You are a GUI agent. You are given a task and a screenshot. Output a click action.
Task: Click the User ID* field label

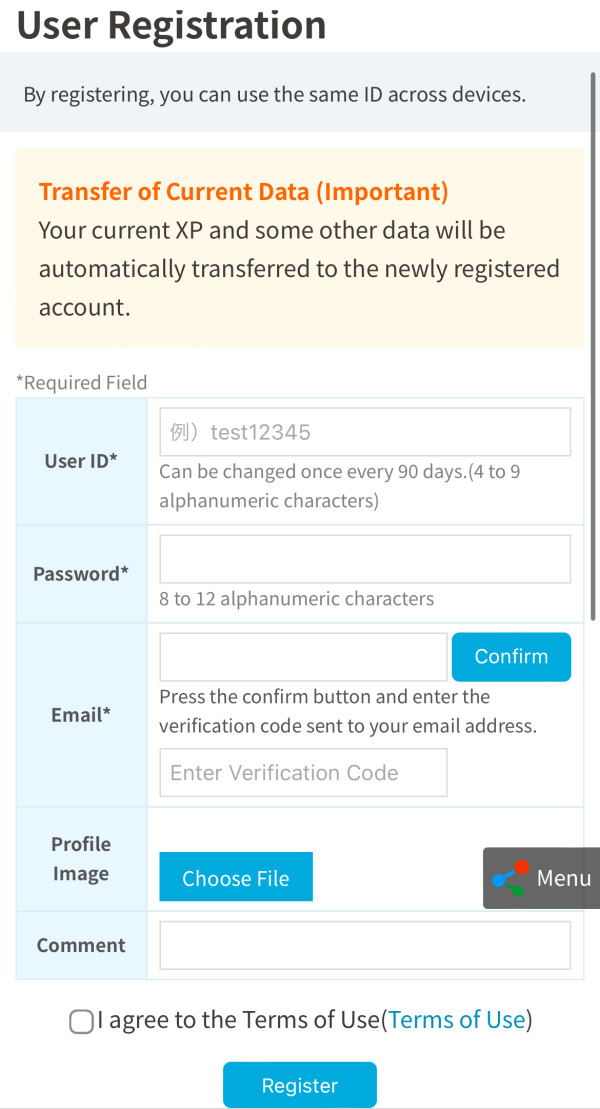click(81, 461)
